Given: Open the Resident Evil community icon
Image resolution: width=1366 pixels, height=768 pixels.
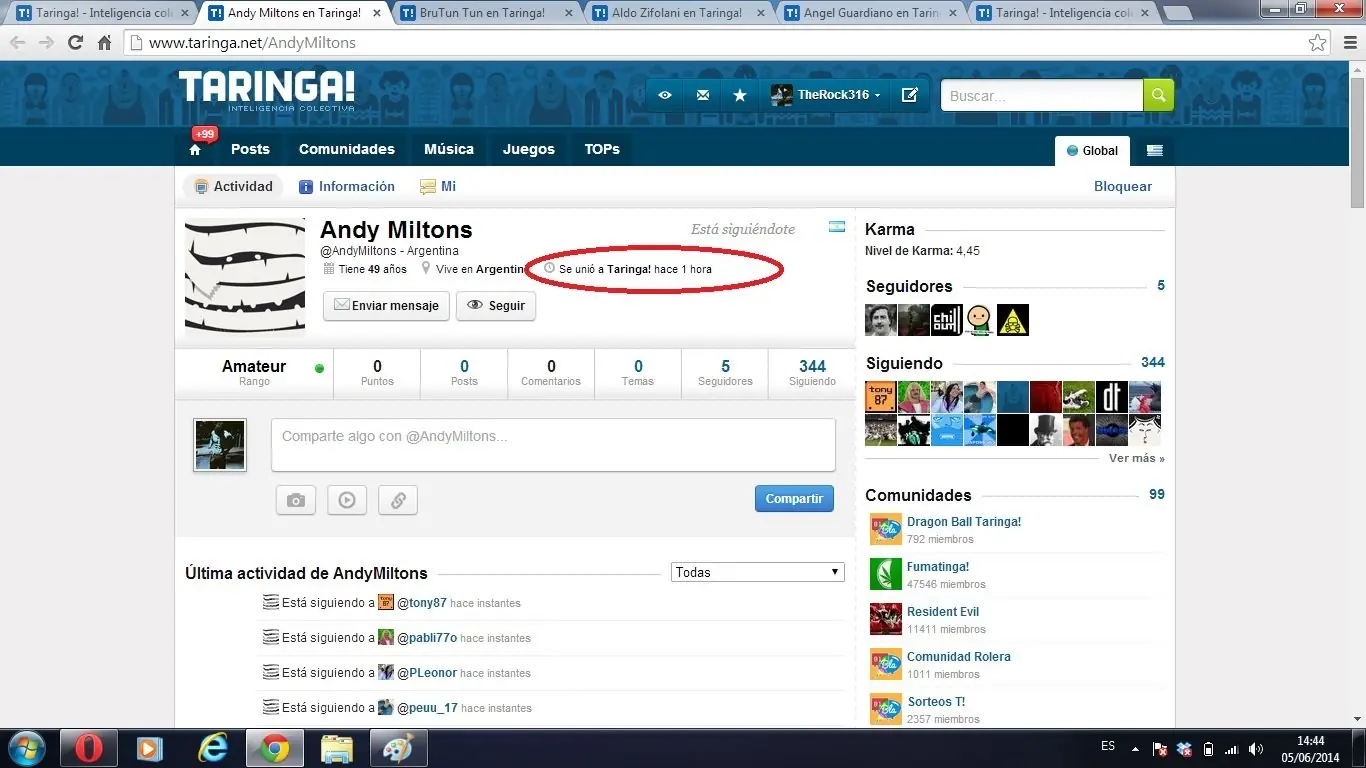Looking at the screenshot, I should click(885, 620).
